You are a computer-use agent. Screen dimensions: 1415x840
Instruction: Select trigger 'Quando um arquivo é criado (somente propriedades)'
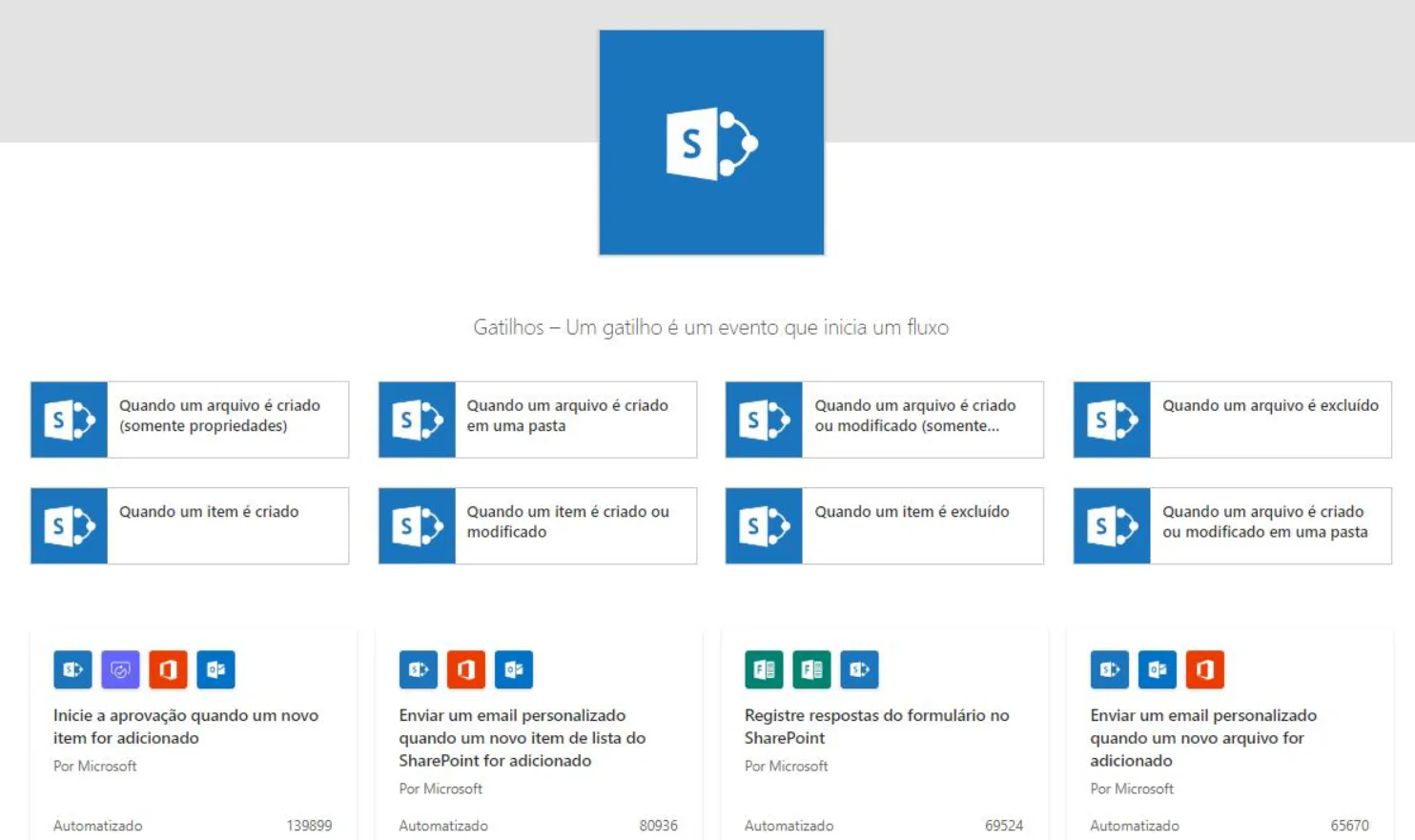pos(190,420)
